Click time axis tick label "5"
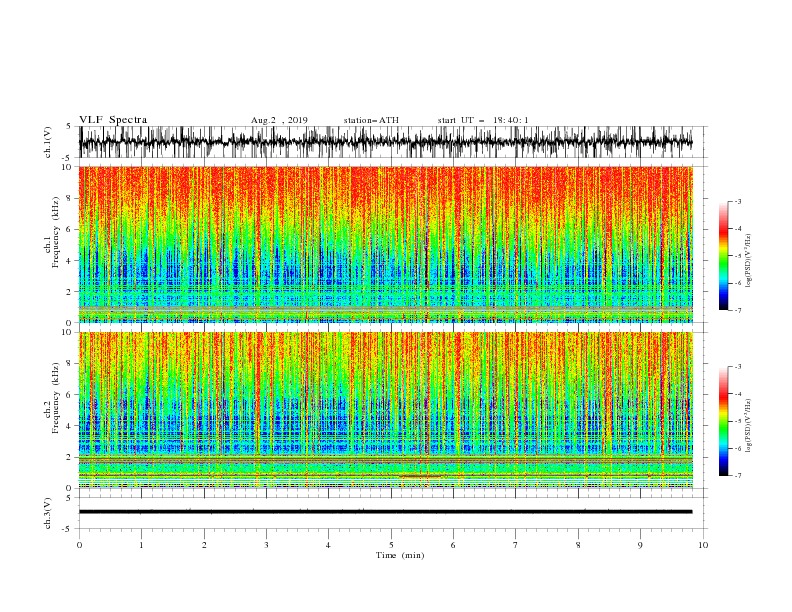Viewport: 792px width, 612px height. [x=391, y=545]
